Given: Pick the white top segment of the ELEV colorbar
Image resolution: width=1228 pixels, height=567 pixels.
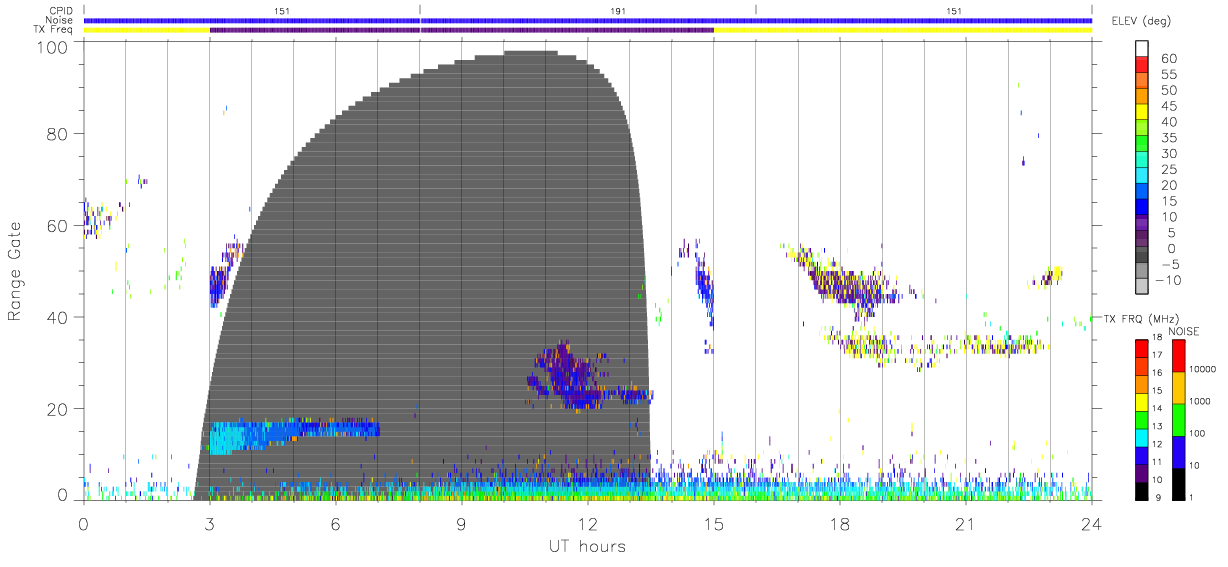Looking at the screenshot, I should coord(1142,49).
